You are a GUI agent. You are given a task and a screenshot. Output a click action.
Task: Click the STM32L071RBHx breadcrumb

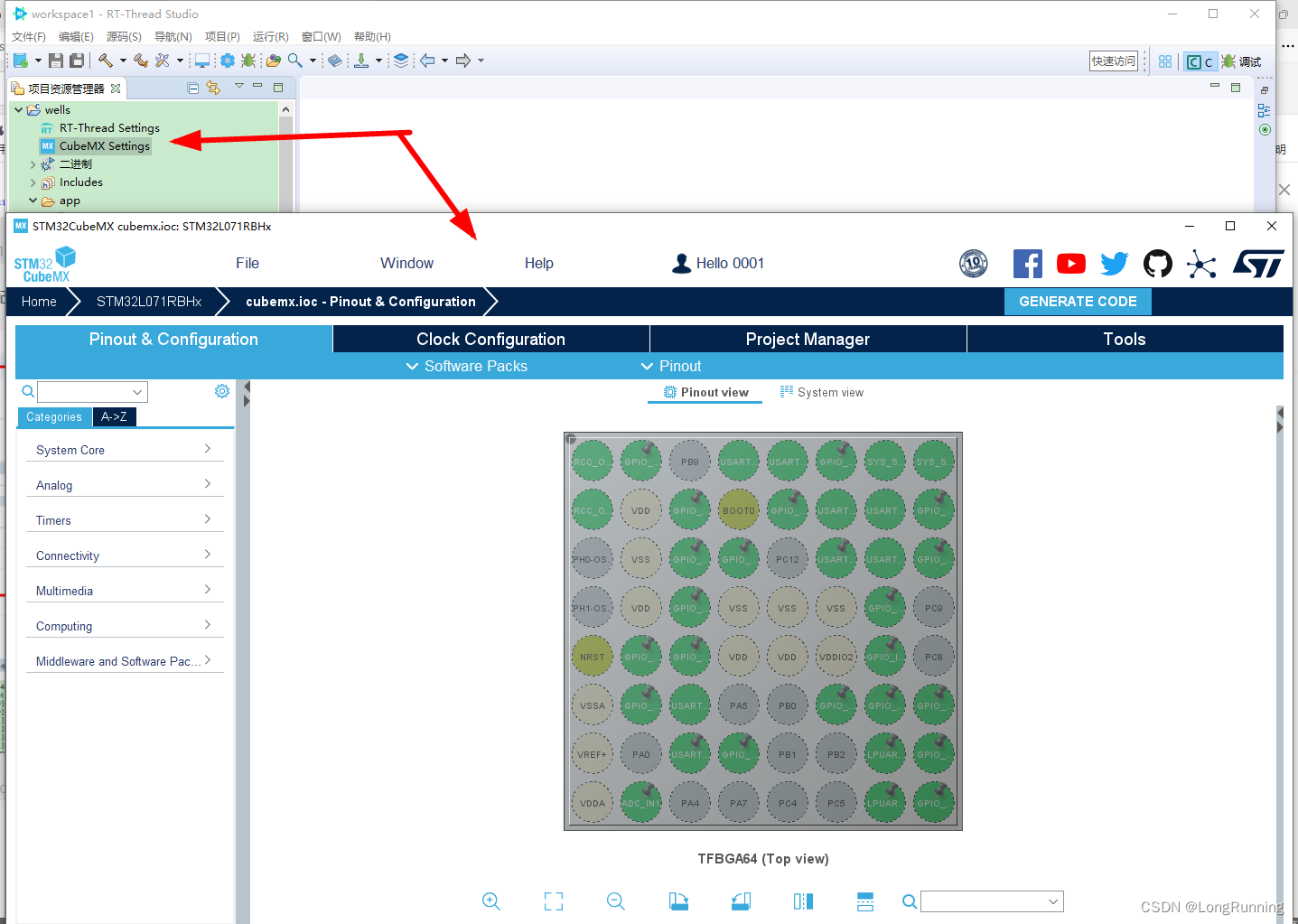(x=149, y=302)
